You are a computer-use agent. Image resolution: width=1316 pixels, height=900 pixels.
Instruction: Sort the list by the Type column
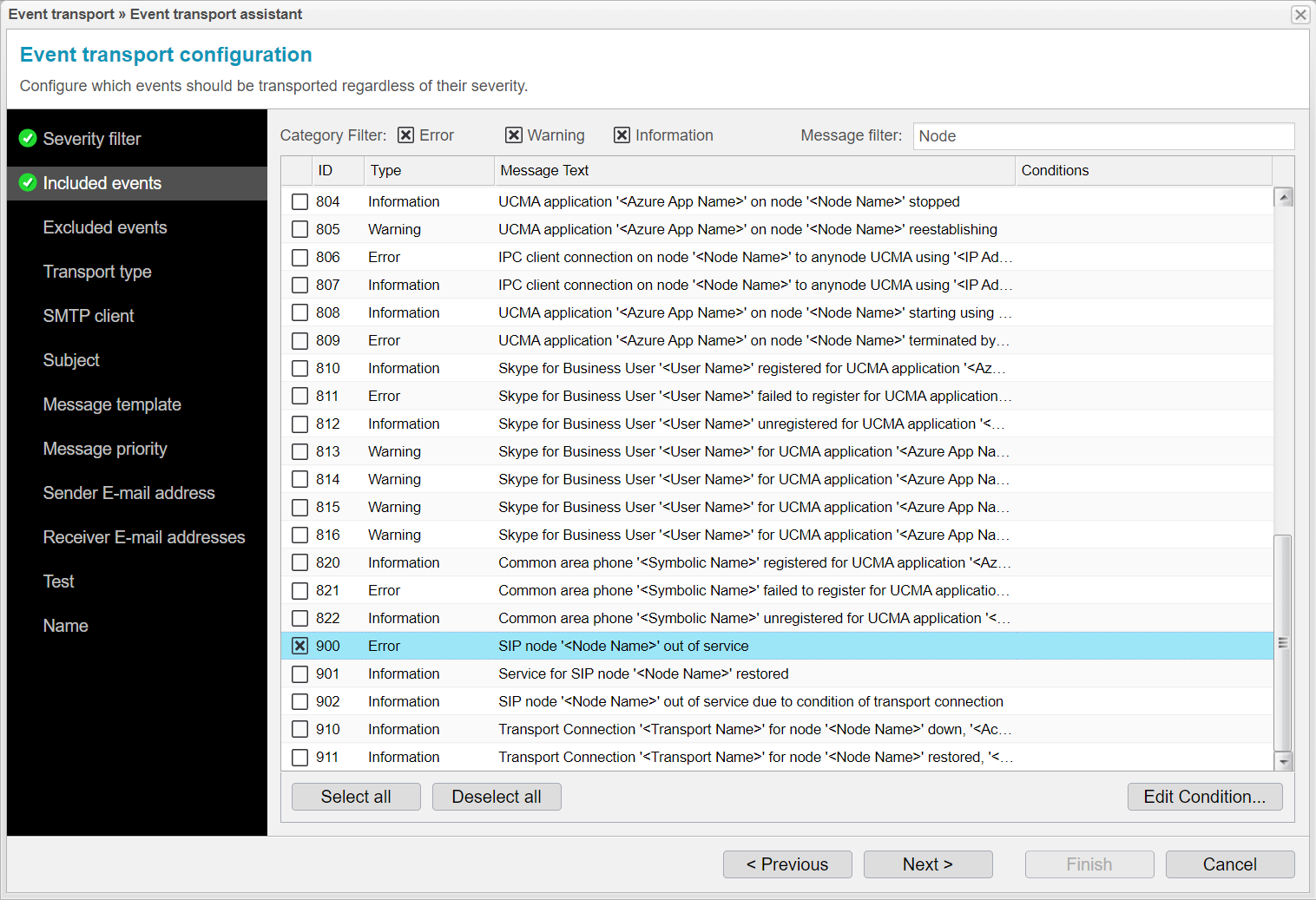tap(385, 170)
